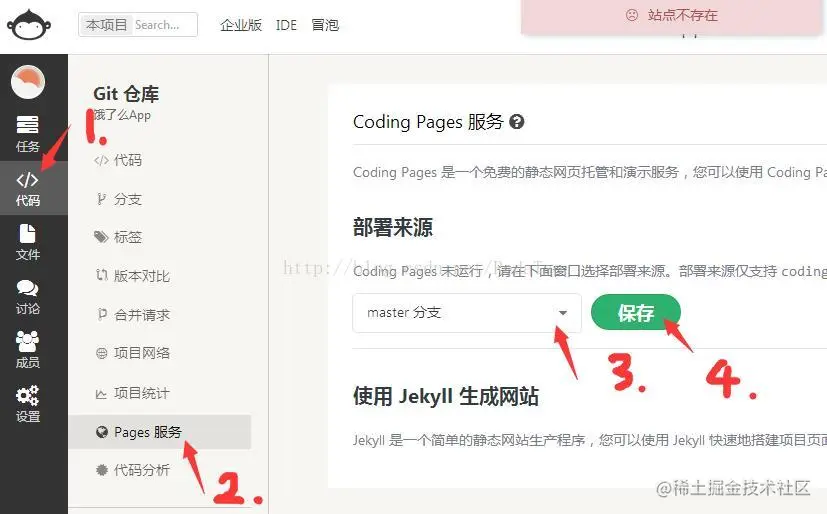
Task: Open the user avatar in sidebar
Action: click(28, 82)
